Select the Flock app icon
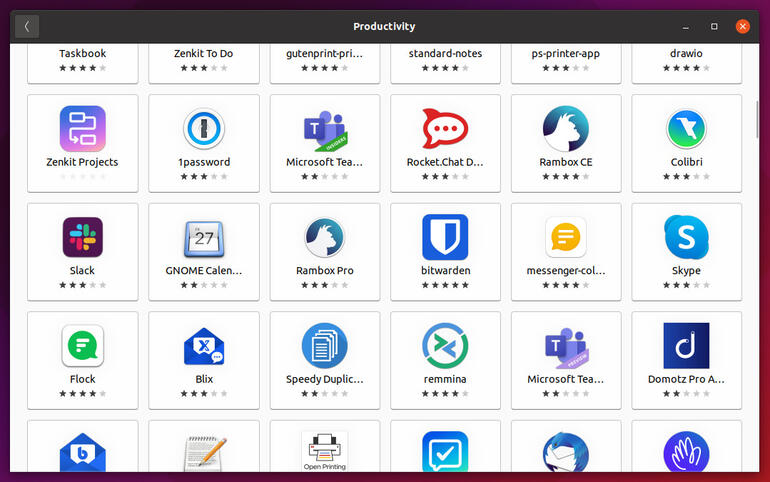 pyautogui.click(x=82, y=346)
